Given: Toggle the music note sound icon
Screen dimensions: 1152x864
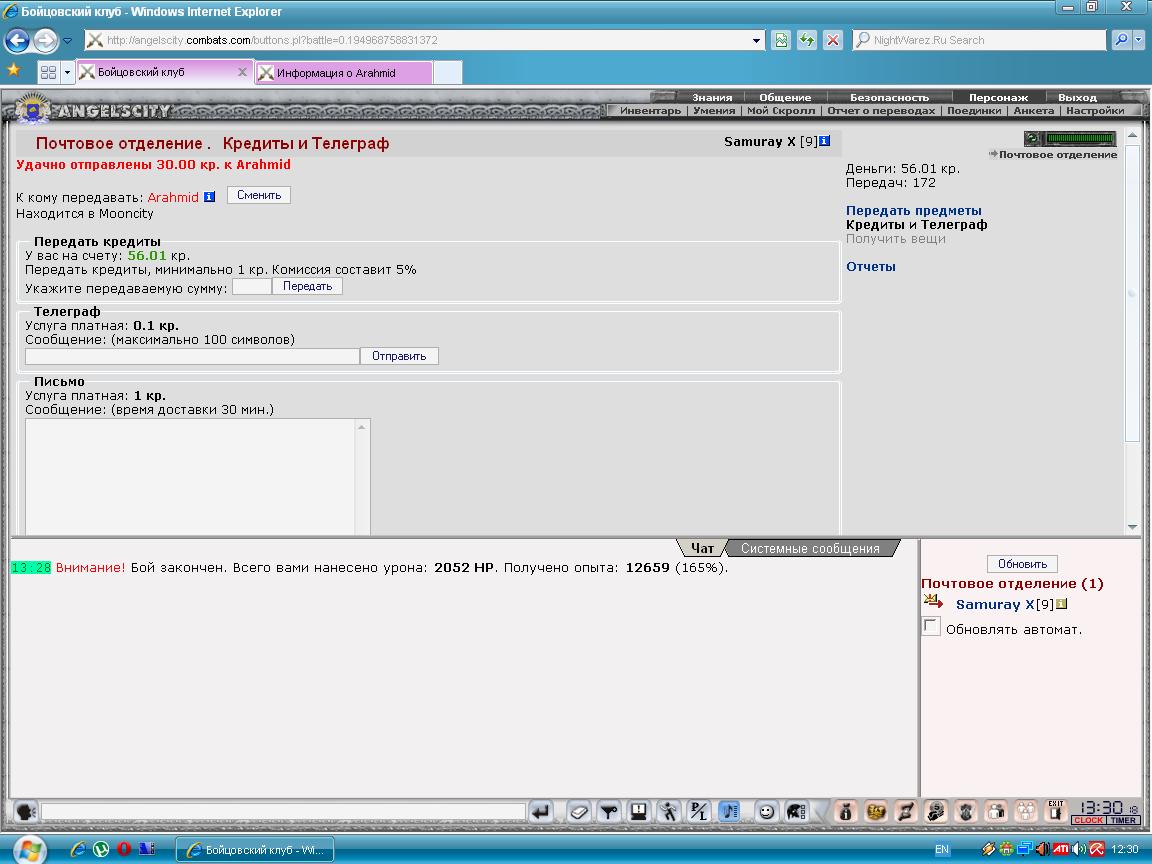Looking at the screenshot, I should click(729, 812).
